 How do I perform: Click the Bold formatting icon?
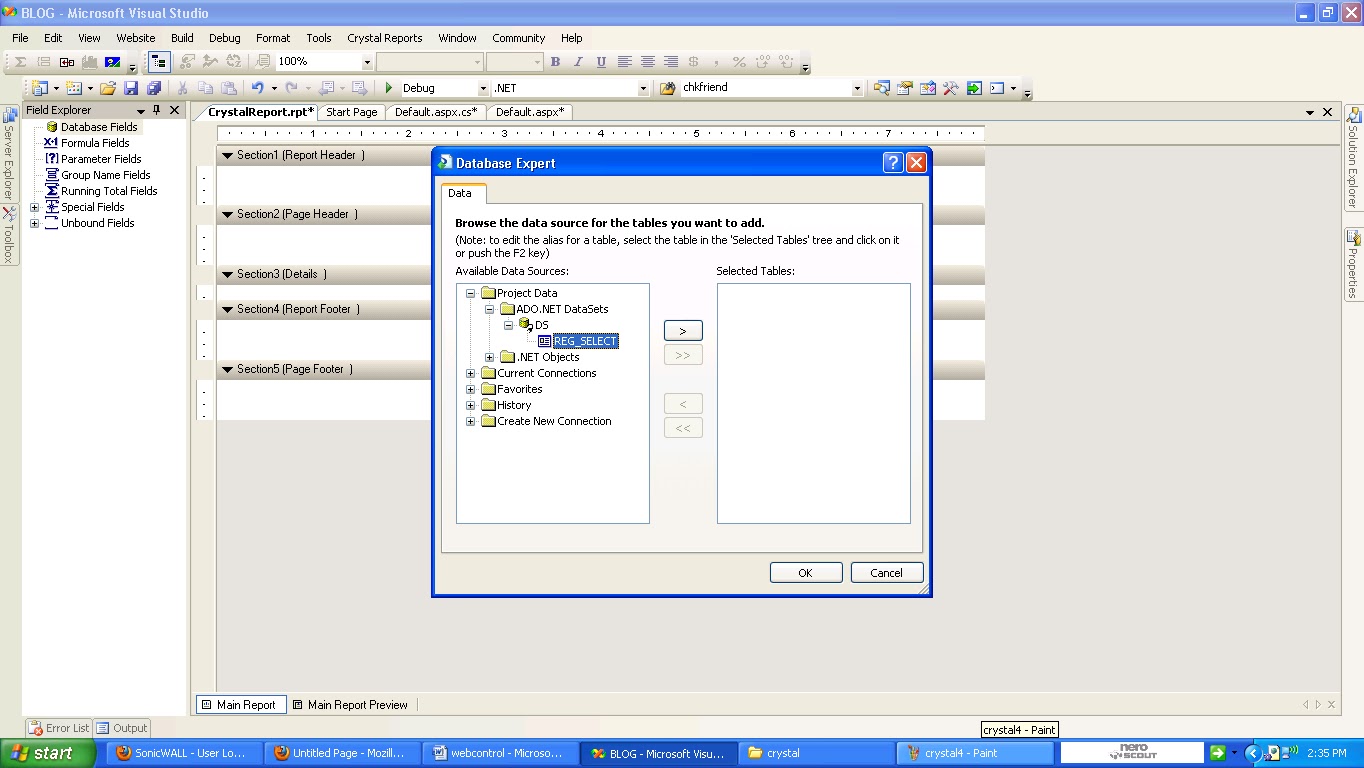555,62
